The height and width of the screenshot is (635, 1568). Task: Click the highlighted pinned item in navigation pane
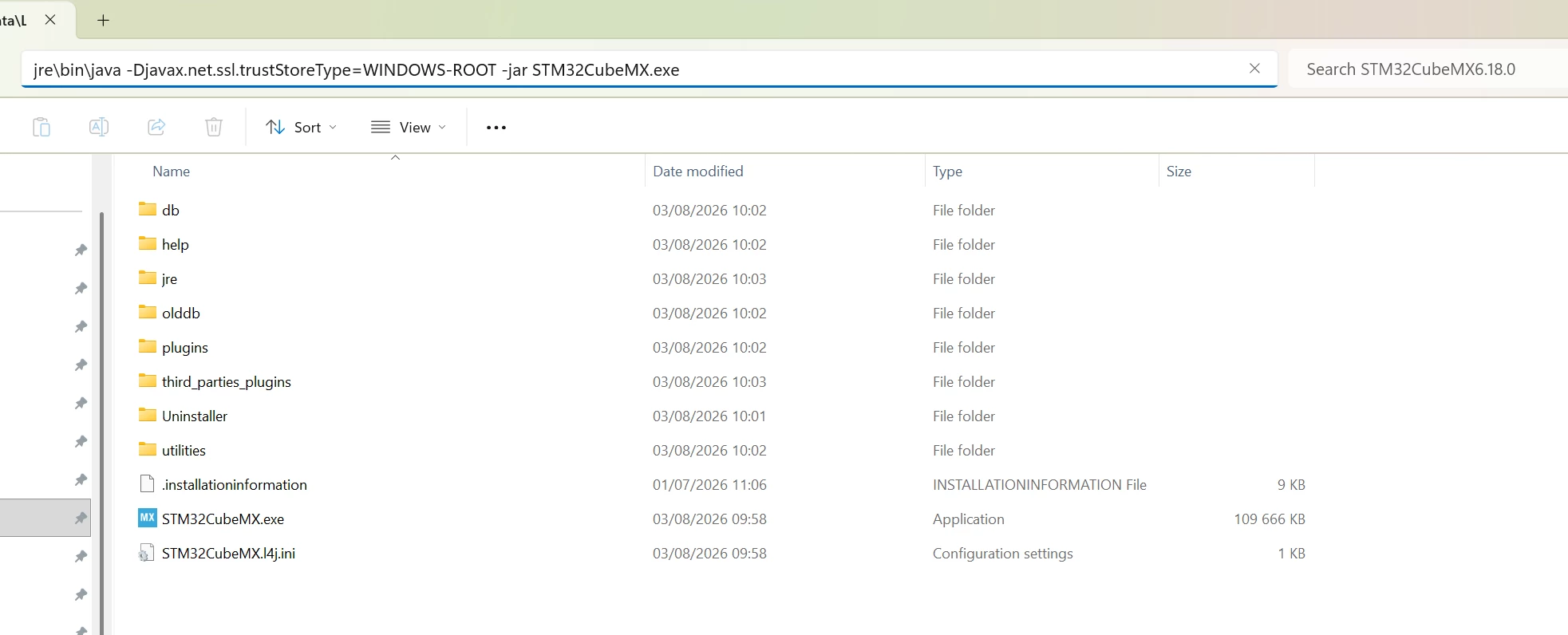click(x=45, y=518)
